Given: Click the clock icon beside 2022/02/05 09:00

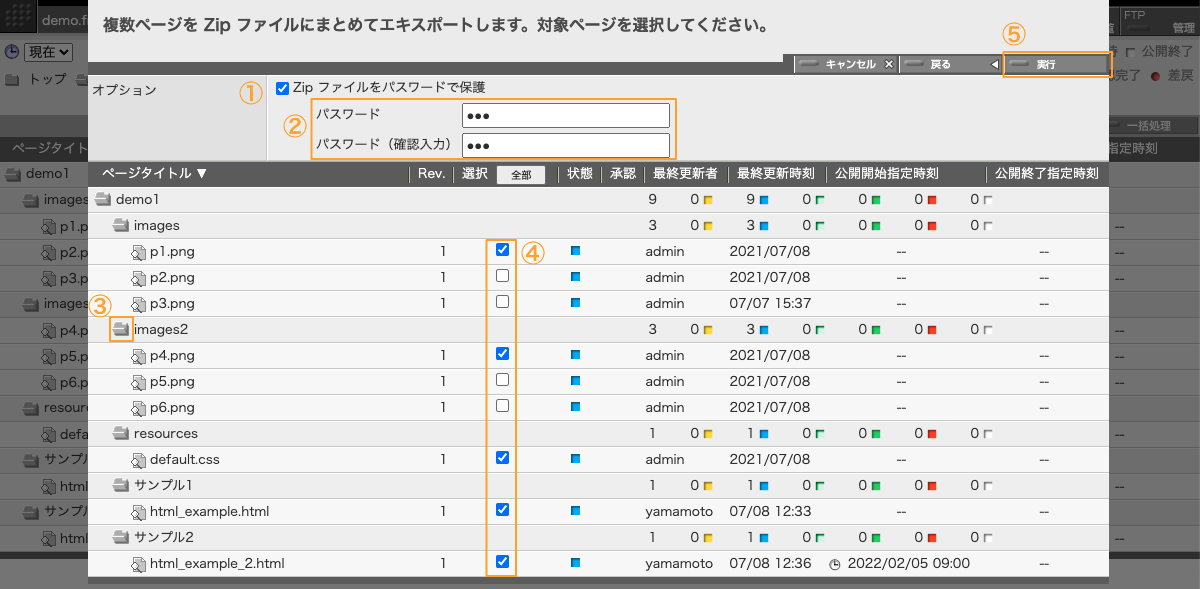Looking at the screenshot, I should [x=835, y=564].
